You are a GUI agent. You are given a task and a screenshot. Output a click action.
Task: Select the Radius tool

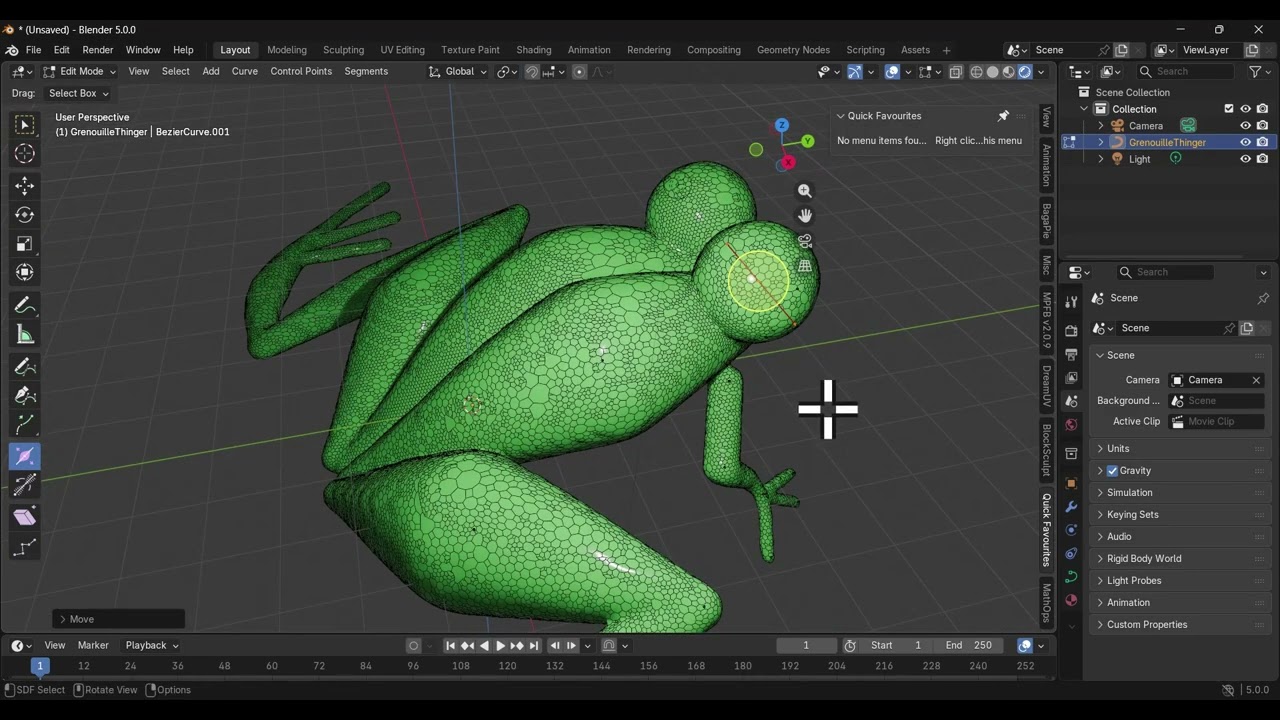click(25, 457)
